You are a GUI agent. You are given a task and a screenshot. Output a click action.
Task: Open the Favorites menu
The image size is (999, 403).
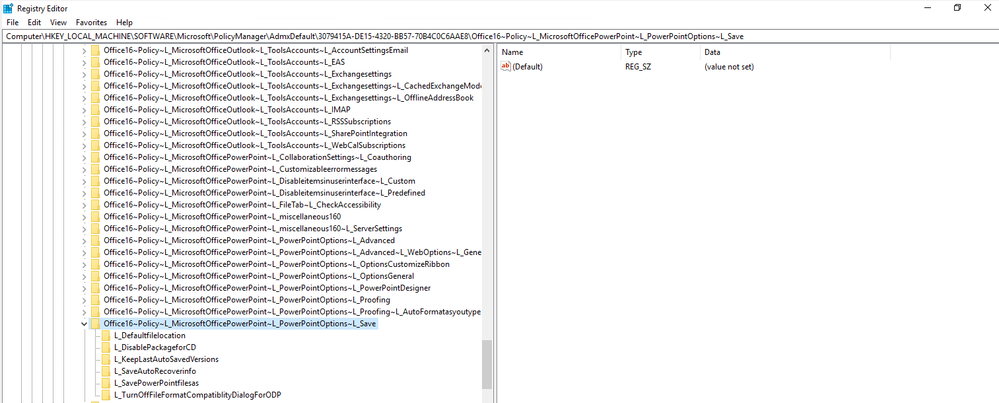[92, 22]
